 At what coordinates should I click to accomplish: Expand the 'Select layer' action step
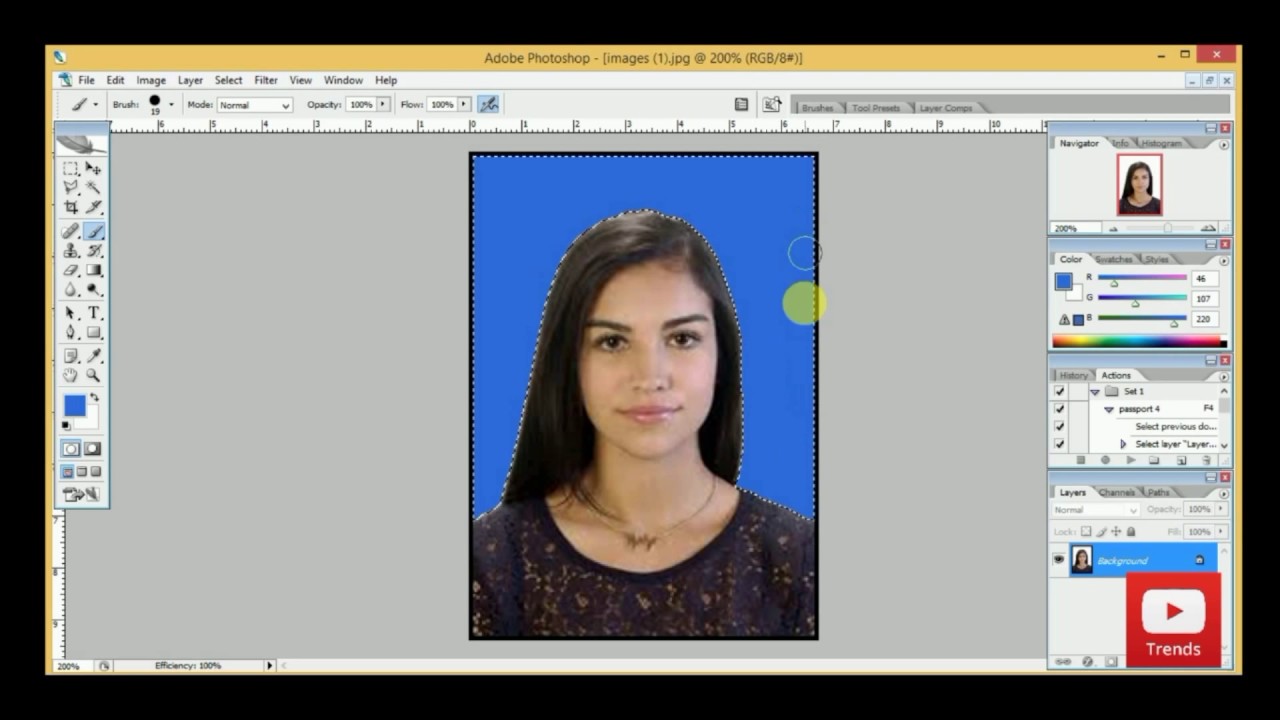tap(1123, 444)
